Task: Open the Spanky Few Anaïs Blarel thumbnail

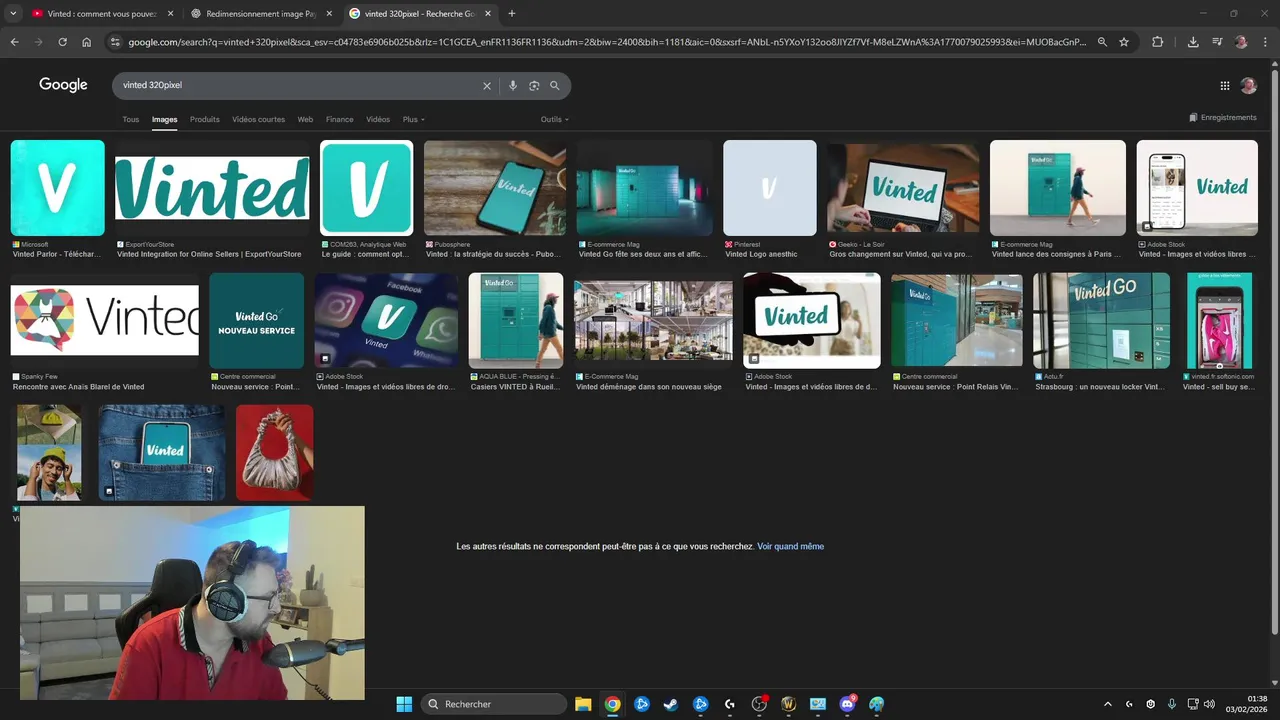Action: point(105,321)
